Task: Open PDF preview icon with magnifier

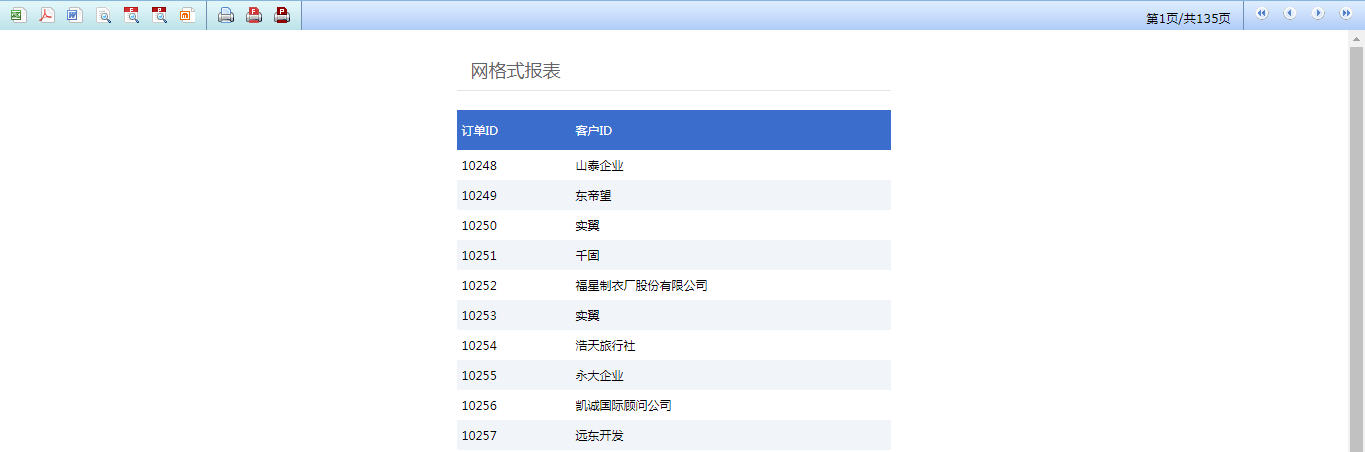Action: (159, 15)
